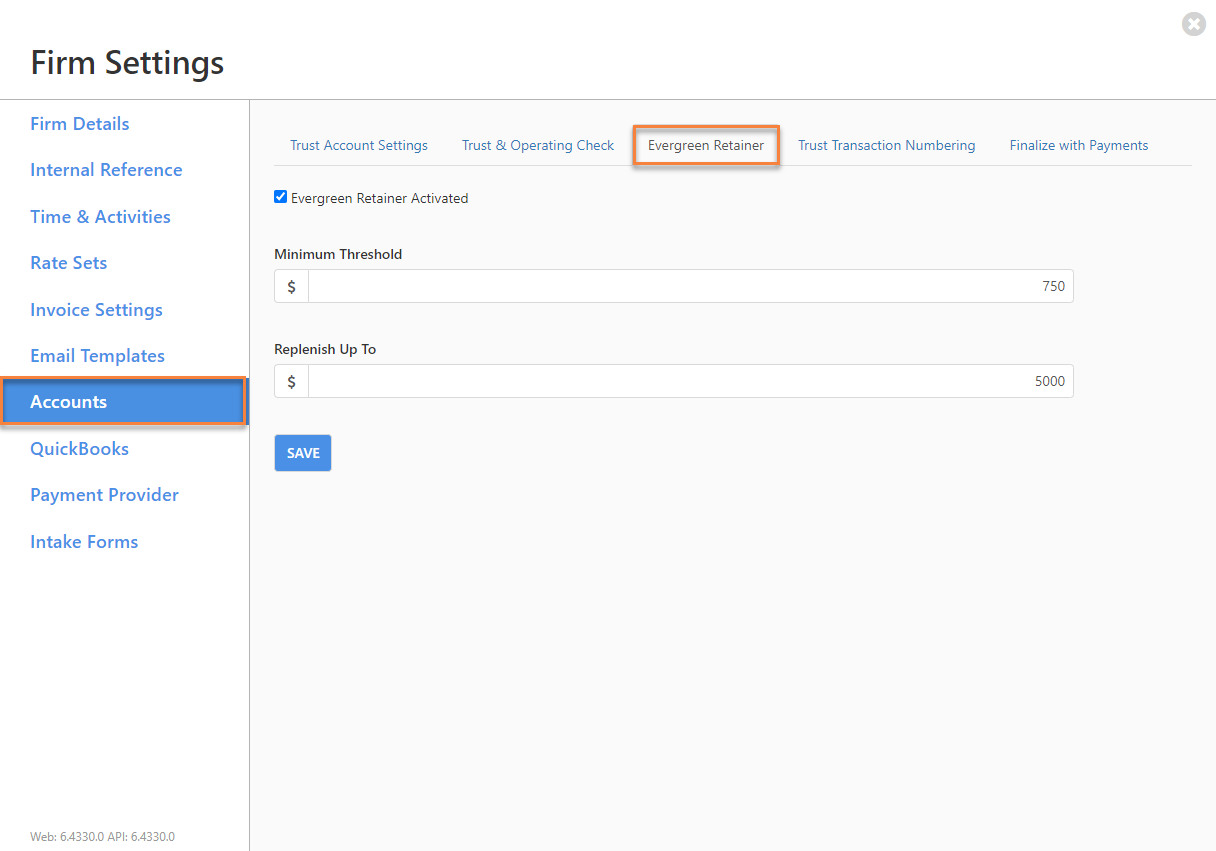Select the Evergreen Retainer tab

[x=706, y=146]
